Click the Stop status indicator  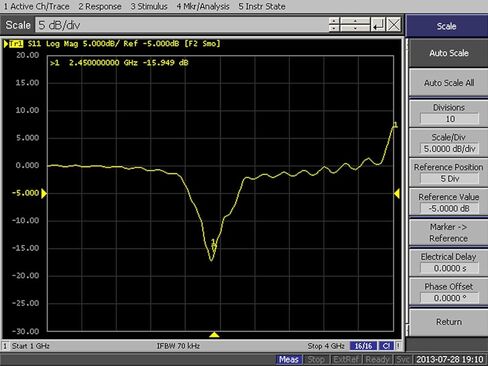click(x=316, y=360)
